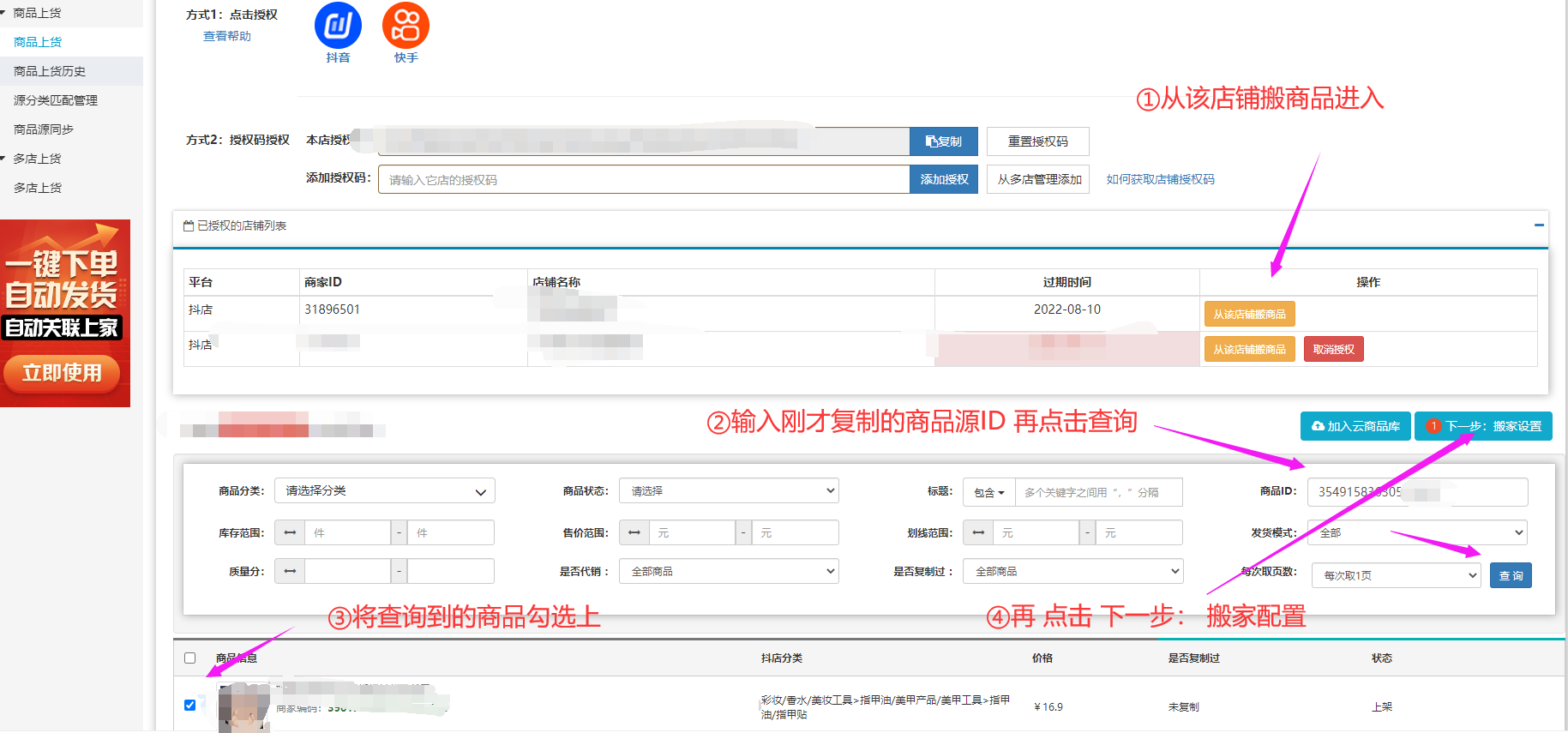Click the price range arrows icon
The image size is (1568, 733).
634,532
